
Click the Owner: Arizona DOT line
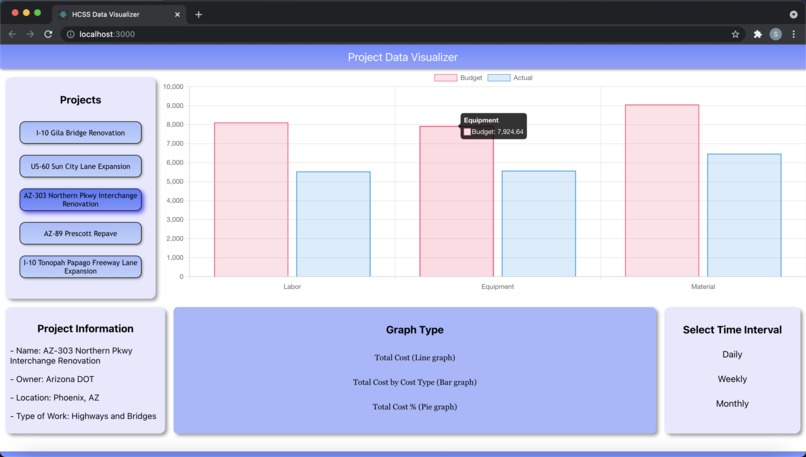tap(52, 379)
